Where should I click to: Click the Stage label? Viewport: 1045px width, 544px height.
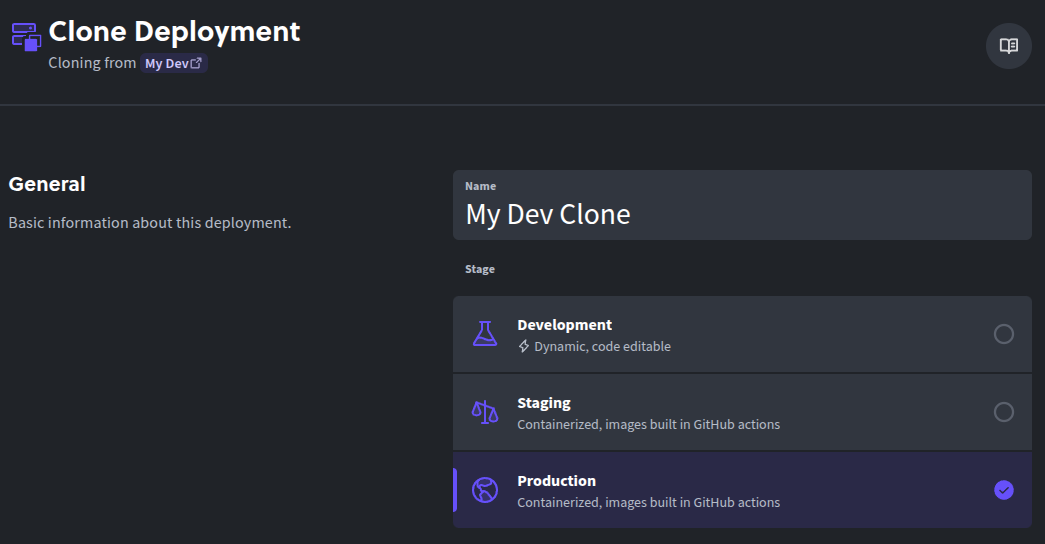click(x=480, y=269)
